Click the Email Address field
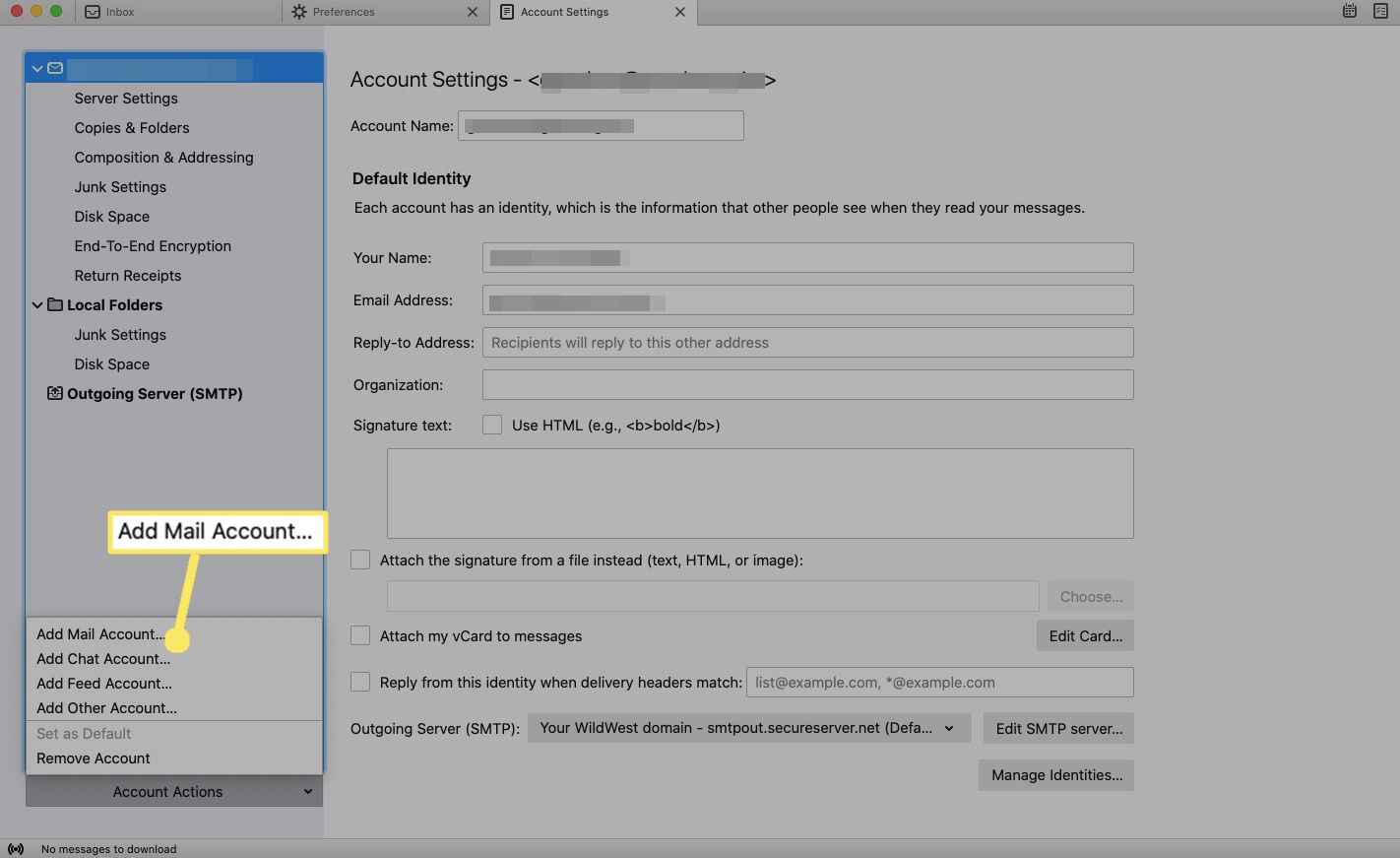This screenshot has width=1400, height=858. coord(807,299)
